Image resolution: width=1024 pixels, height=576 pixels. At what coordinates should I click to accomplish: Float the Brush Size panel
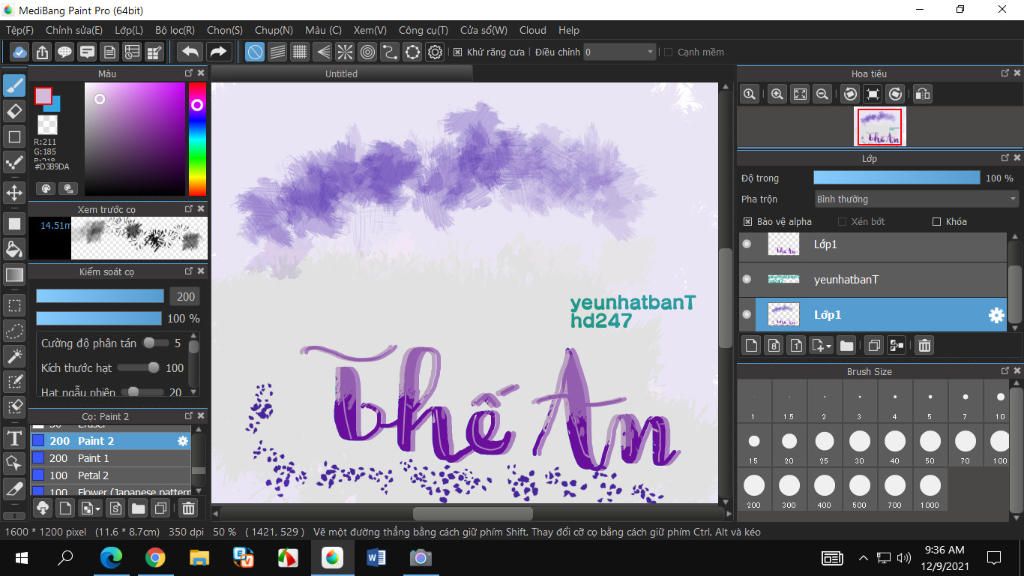click(1005, 371)
